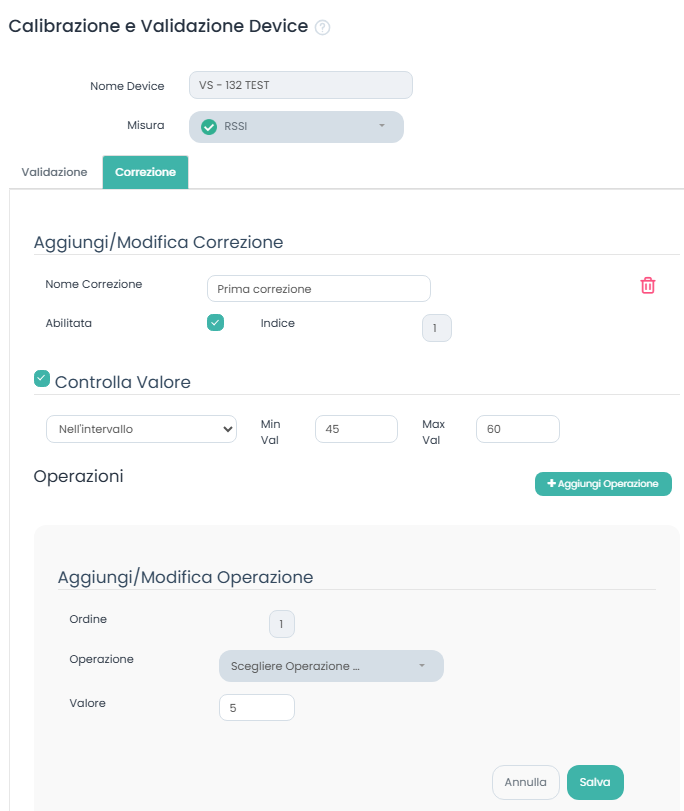The height and width of the screenshot is (811, 684).
Task: Click the Annulla button
Action: [x=525, y=782]
